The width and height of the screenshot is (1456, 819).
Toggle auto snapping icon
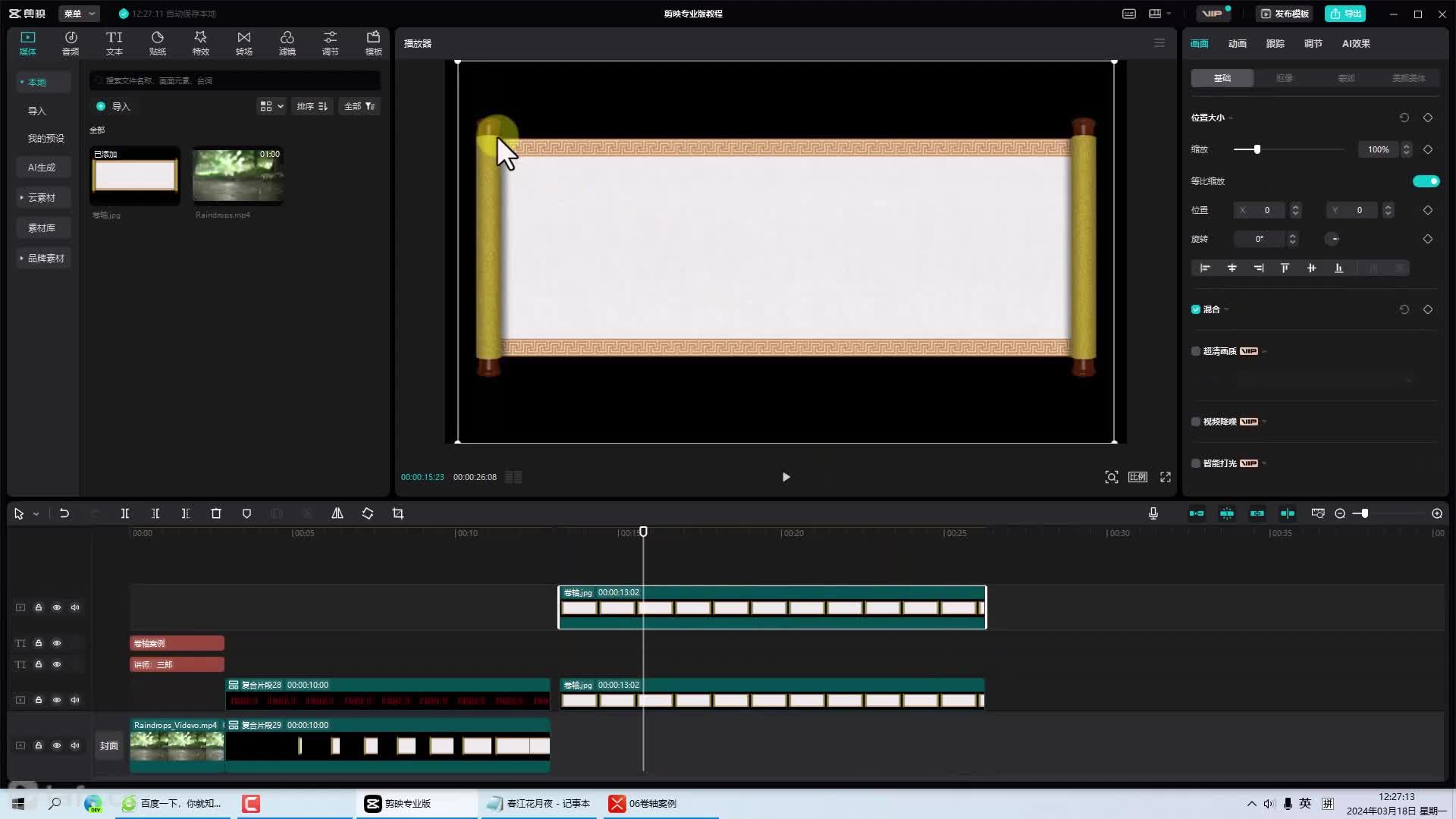click(1227, 513)
